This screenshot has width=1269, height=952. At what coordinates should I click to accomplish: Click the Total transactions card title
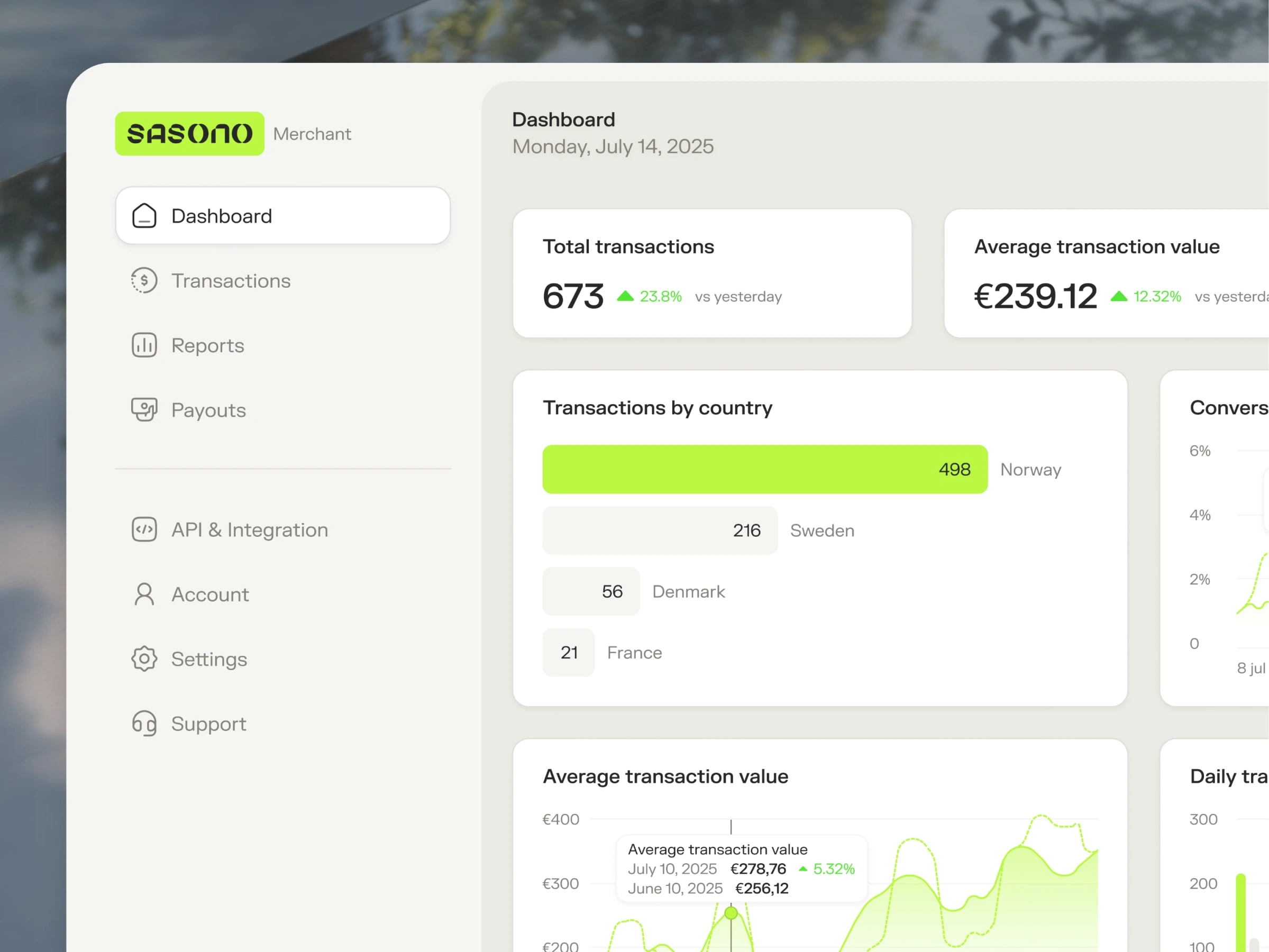pyautogui.click(x=628, y=246)
